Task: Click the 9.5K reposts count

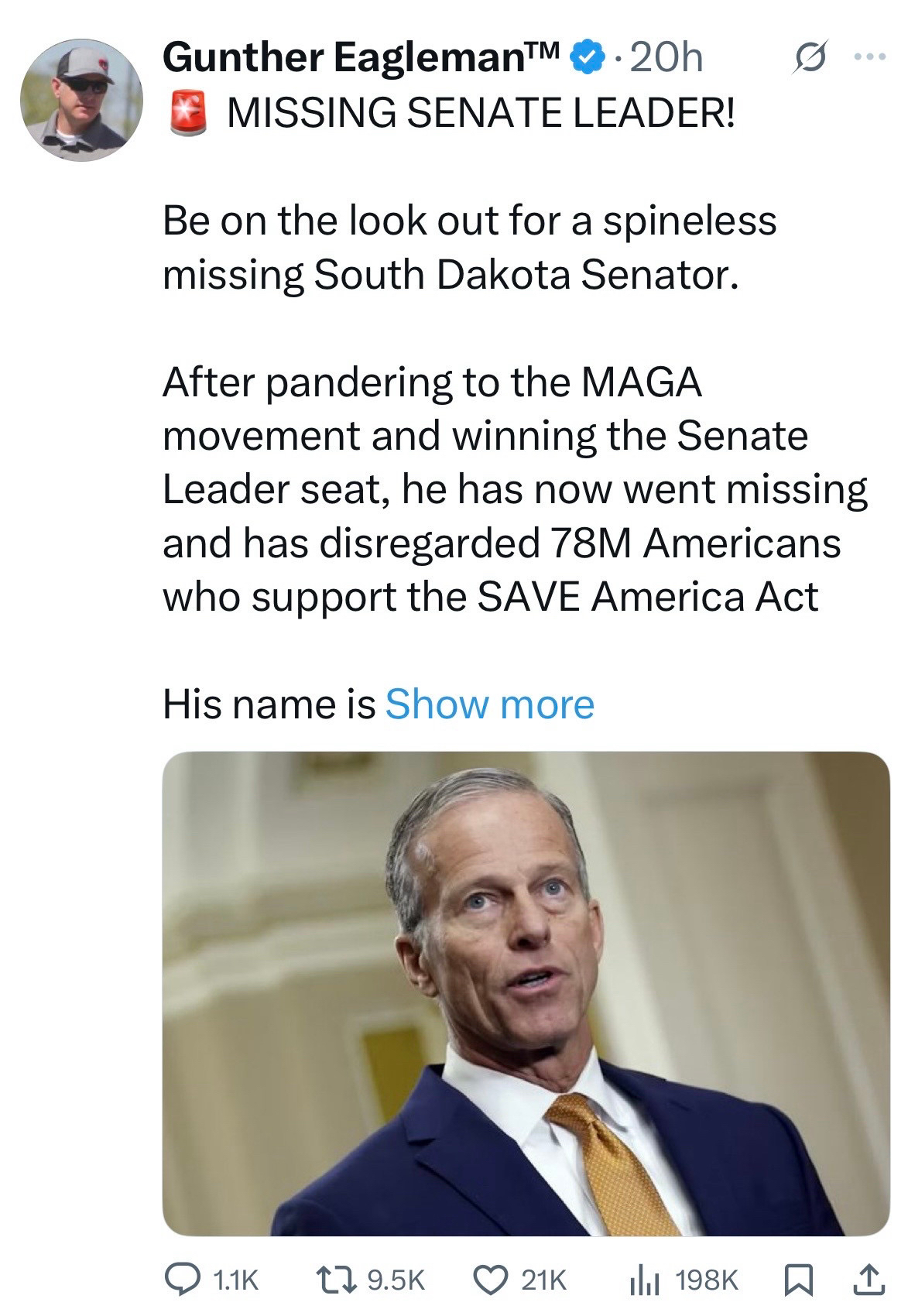Action: (x=395, y=1282)
